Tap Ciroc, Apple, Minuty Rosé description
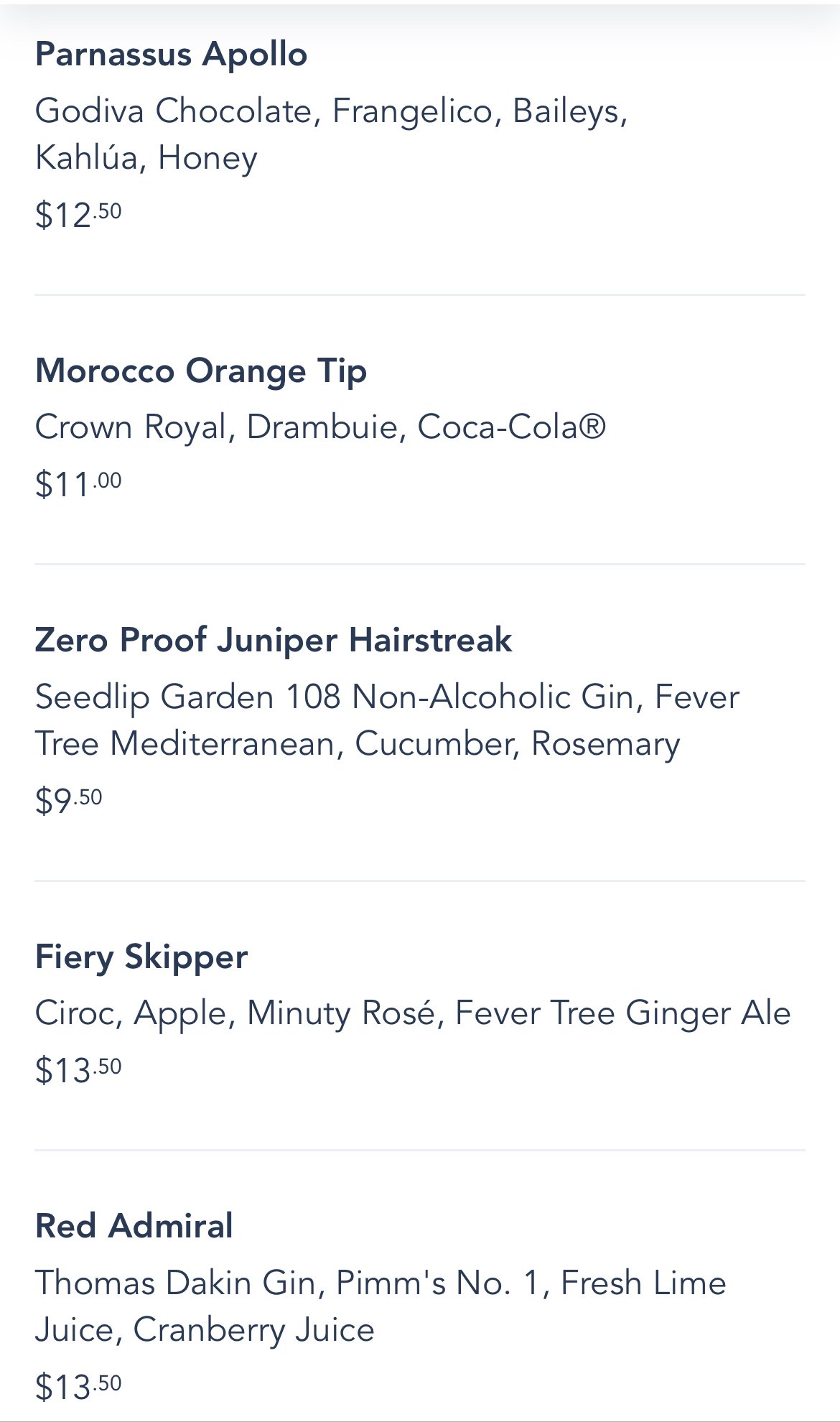840x1422 pixels. [x=413, y=1013]
